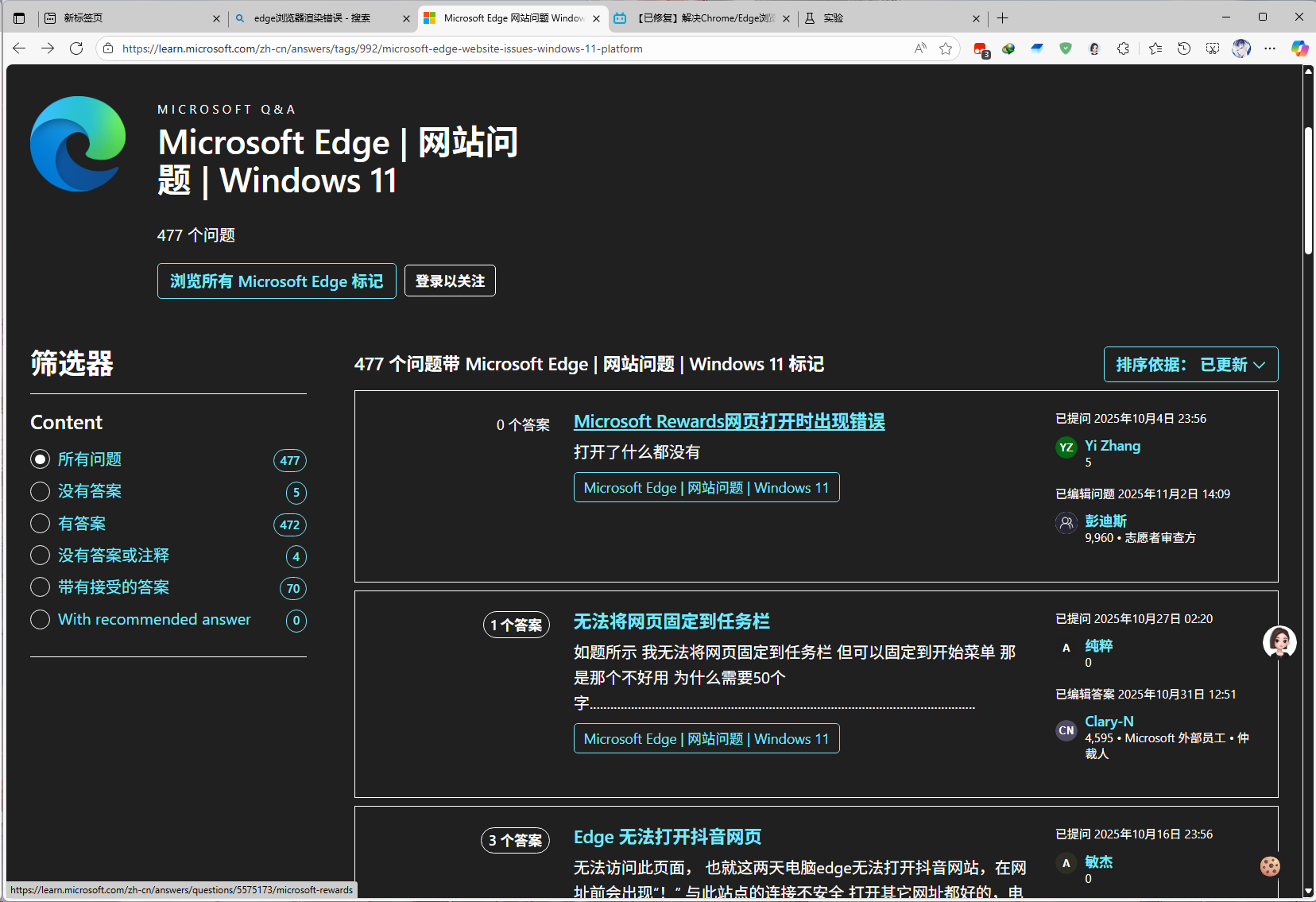Click the browser forward arrow
The width and height of the screenshot is (1316, 902).
point(48,48)
